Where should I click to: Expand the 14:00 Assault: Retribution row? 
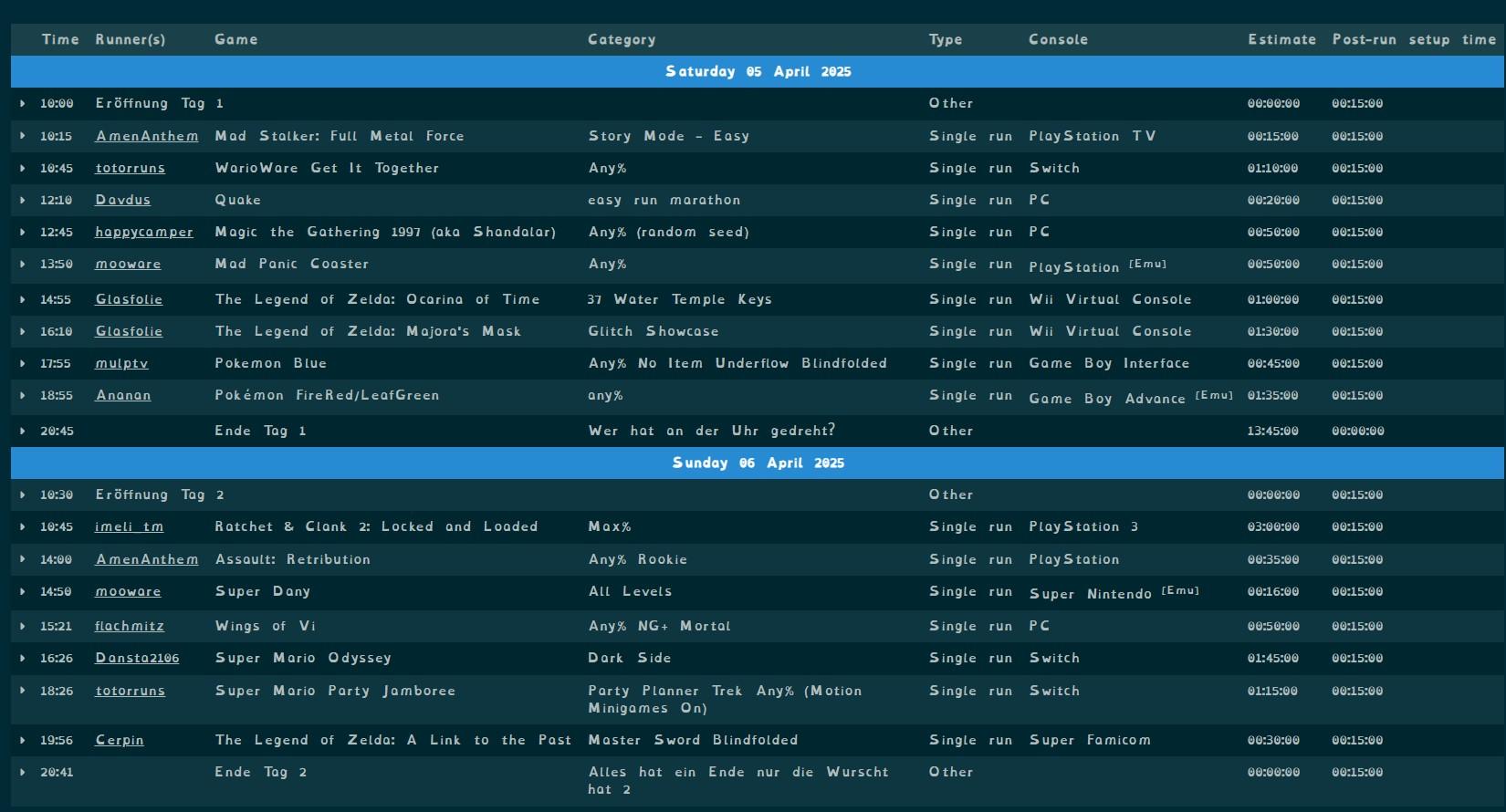(x=23, y=559)
